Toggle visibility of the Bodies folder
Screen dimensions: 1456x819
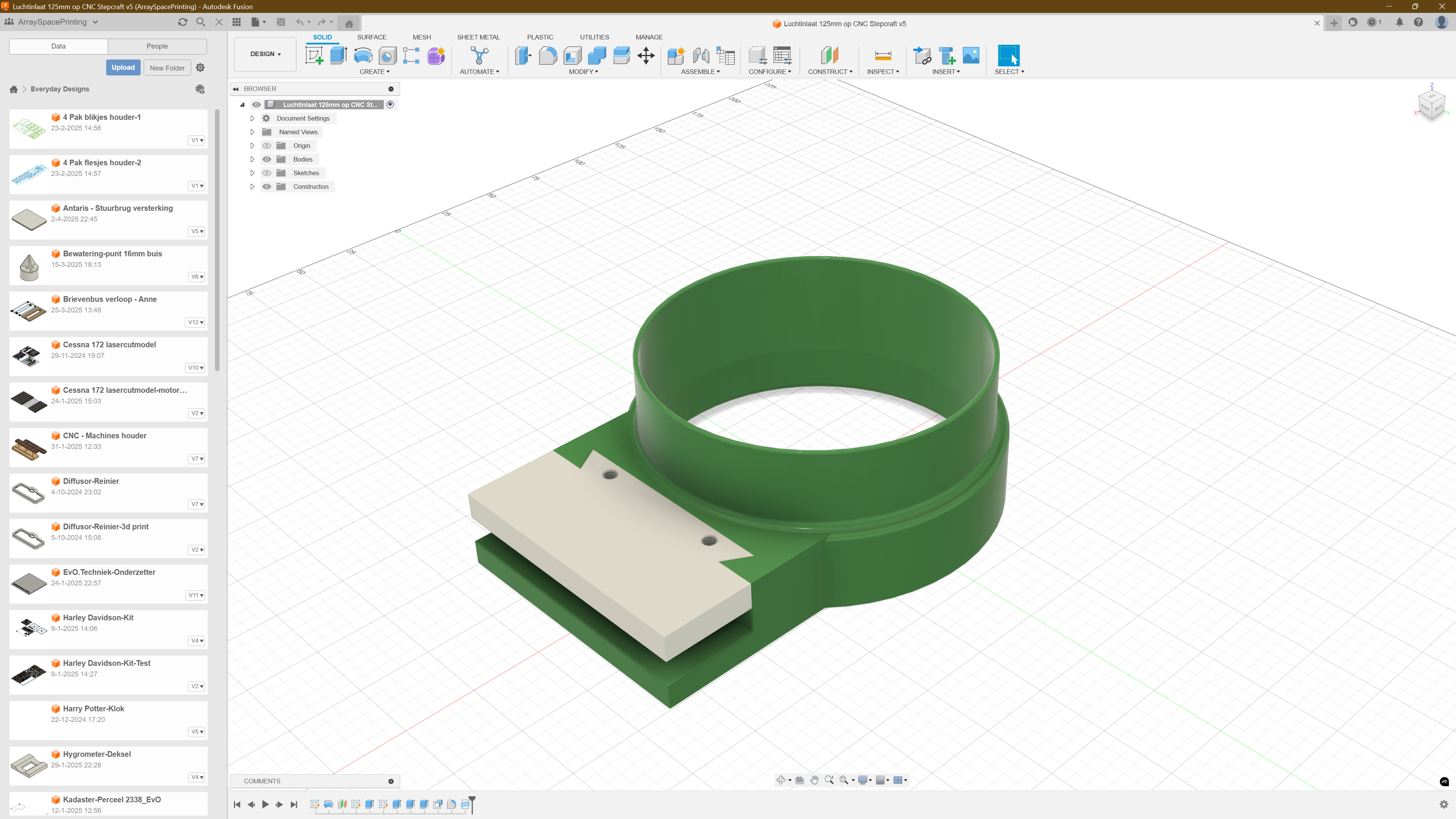click(x=267, y=159)
